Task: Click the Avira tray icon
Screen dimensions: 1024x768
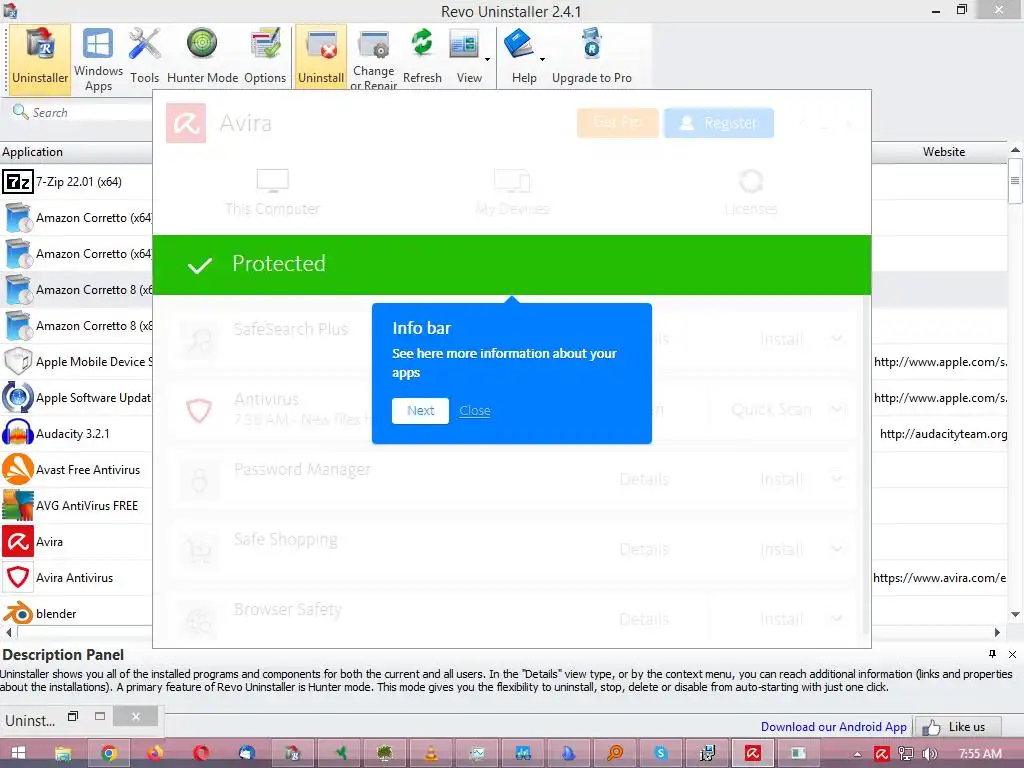Action: 882,754
